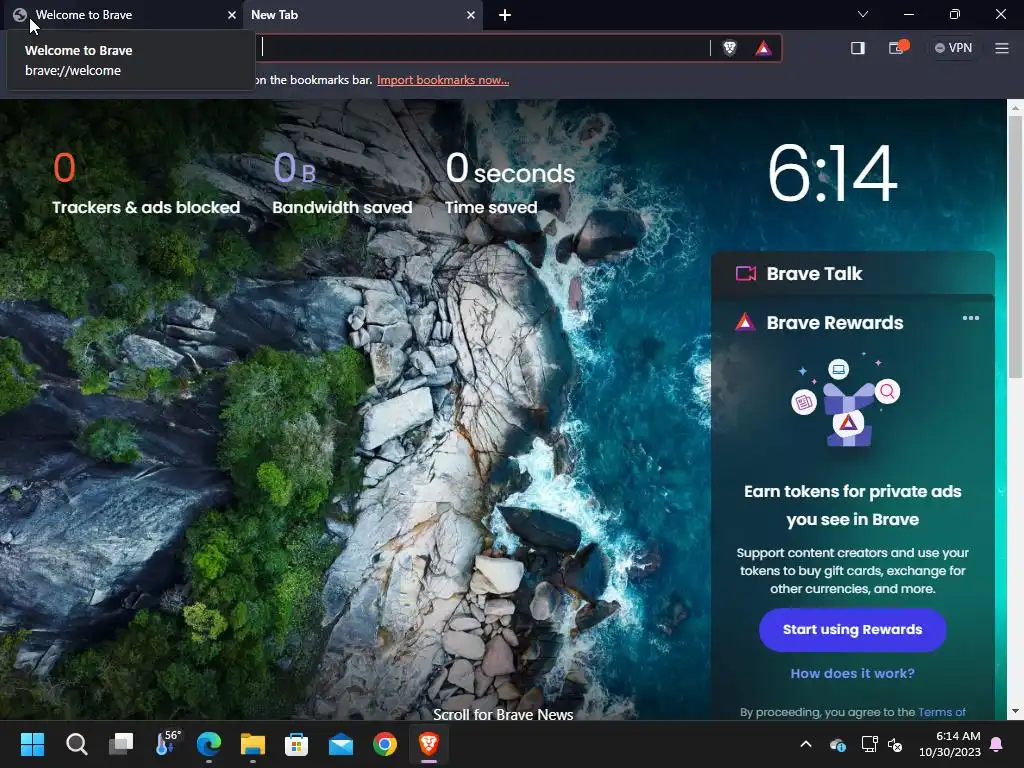Open Import bookmarks now link
The width and height of the screenshot is (1024, 768).
(x=443, y=80)
